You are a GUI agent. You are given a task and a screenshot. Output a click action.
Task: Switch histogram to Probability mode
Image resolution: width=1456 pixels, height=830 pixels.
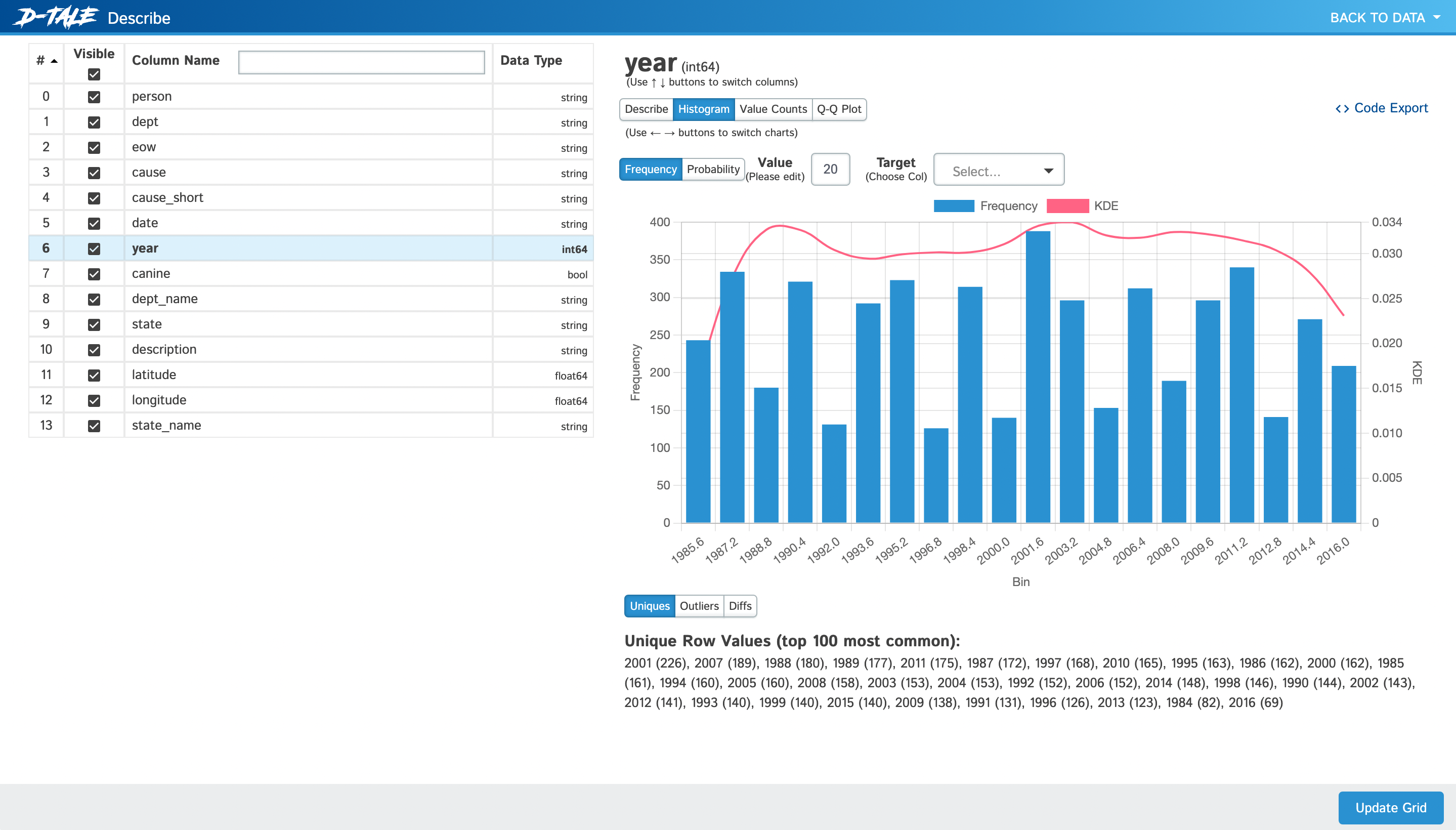tap(712, 170)
